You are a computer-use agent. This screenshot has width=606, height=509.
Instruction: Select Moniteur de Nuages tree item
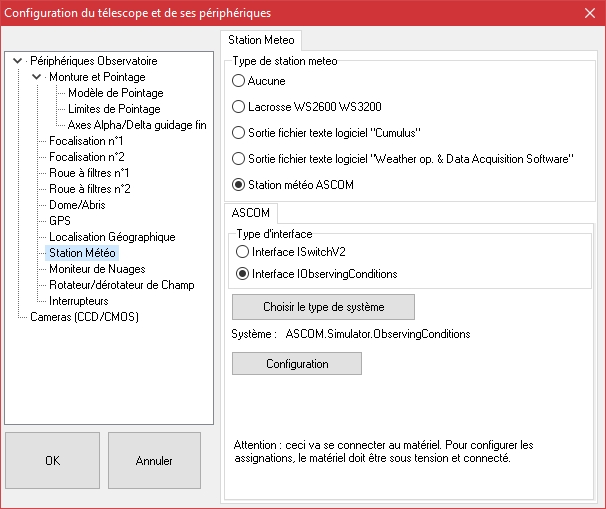pos(97,269)
